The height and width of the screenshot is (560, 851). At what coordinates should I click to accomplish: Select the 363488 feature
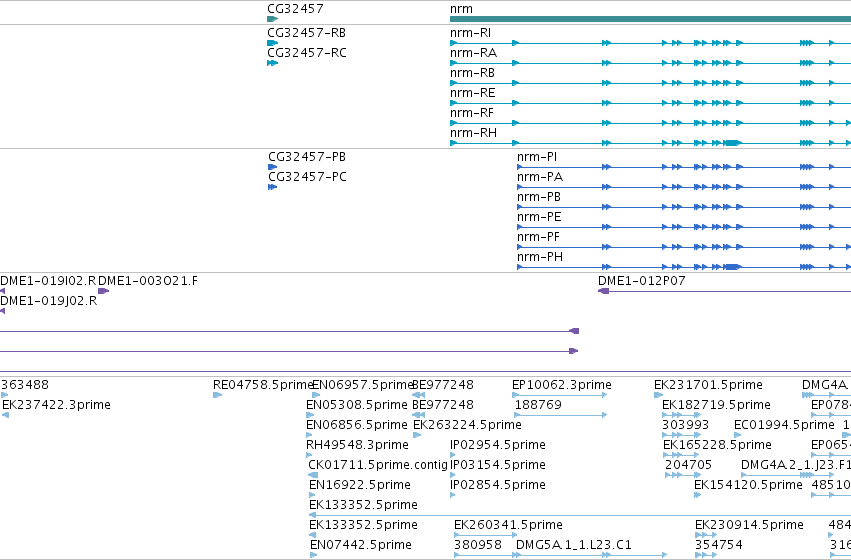(25, 385)
